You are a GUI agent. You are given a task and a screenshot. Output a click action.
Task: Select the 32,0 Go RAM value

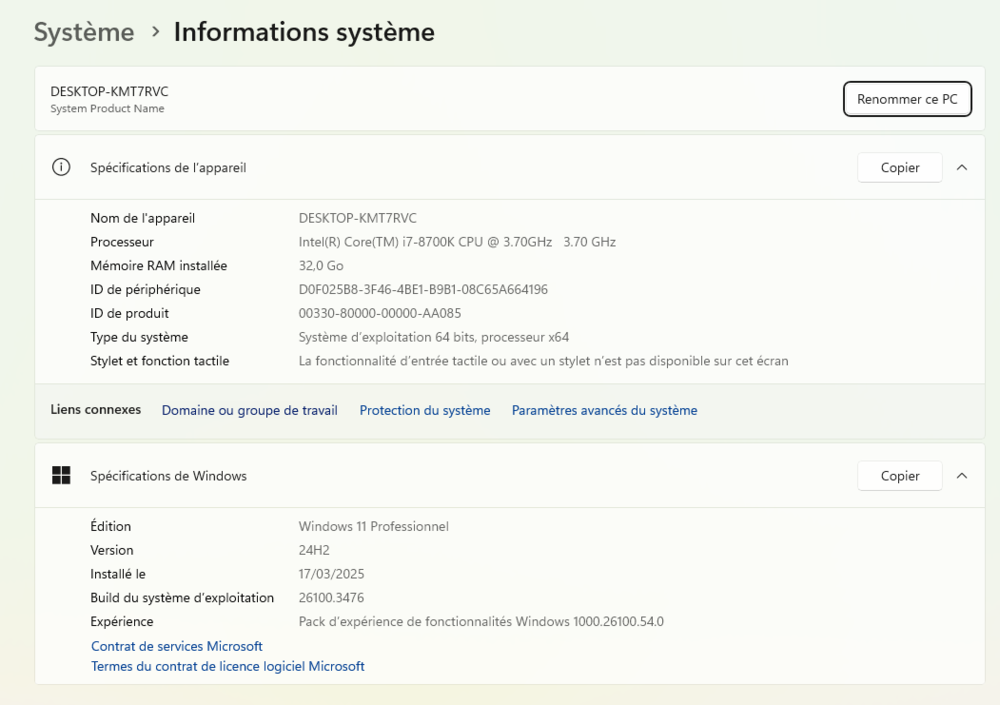pyautogui.click(x=321, y=265)
